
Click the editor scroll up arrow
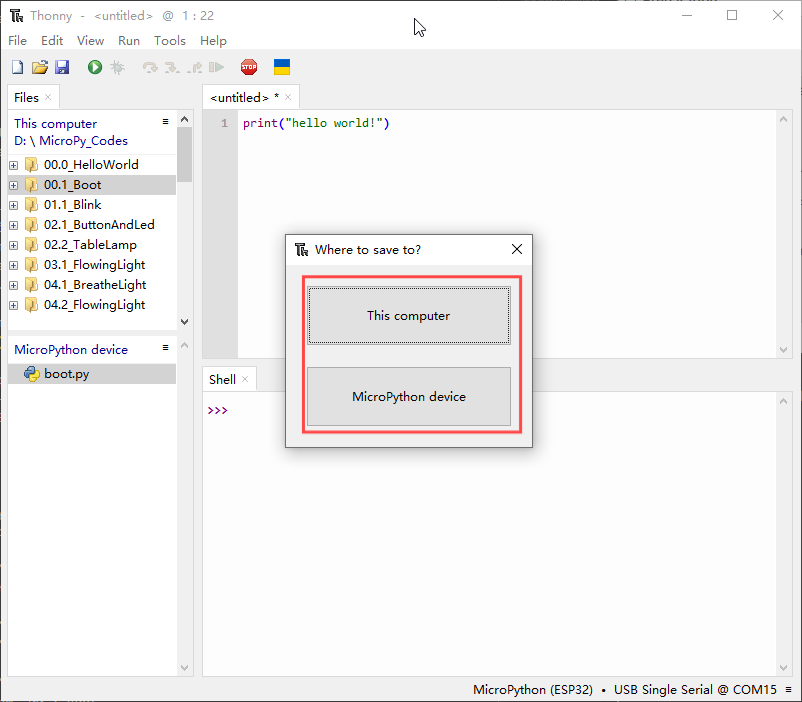click(x=783, y=119)
